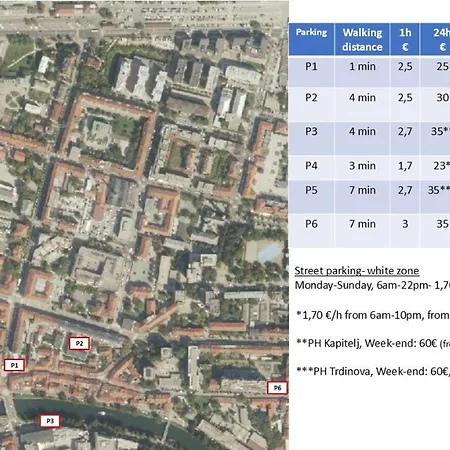Screen dimensions: 450x450
Task: Click the P2 cell in parking table
Action: tap(311, 98)
